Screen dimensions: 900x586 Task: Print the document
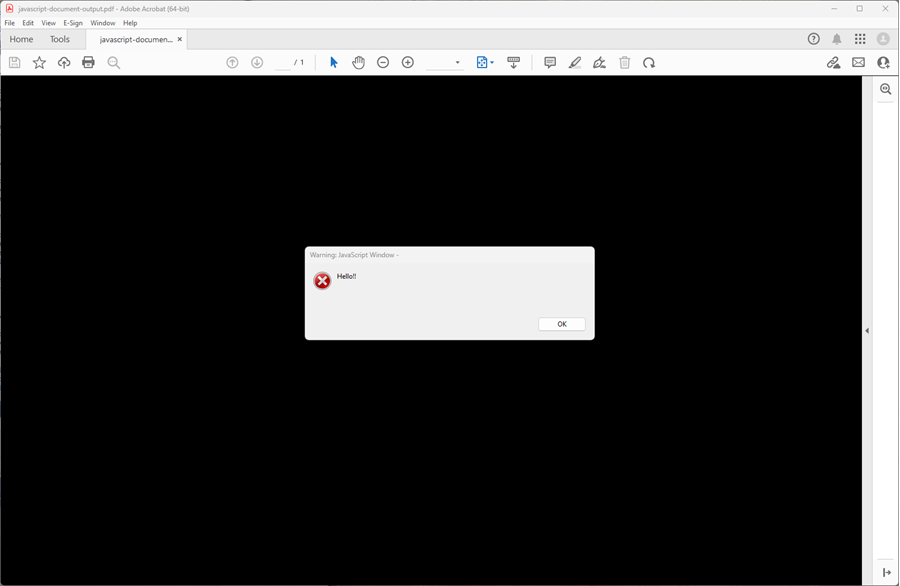point(88,62)
